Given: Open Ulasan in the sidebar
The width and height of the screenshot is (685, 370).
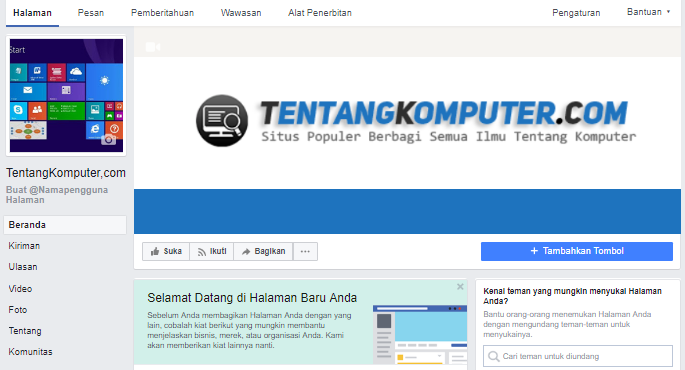Looking at the screenshot, I should point(23,267).
